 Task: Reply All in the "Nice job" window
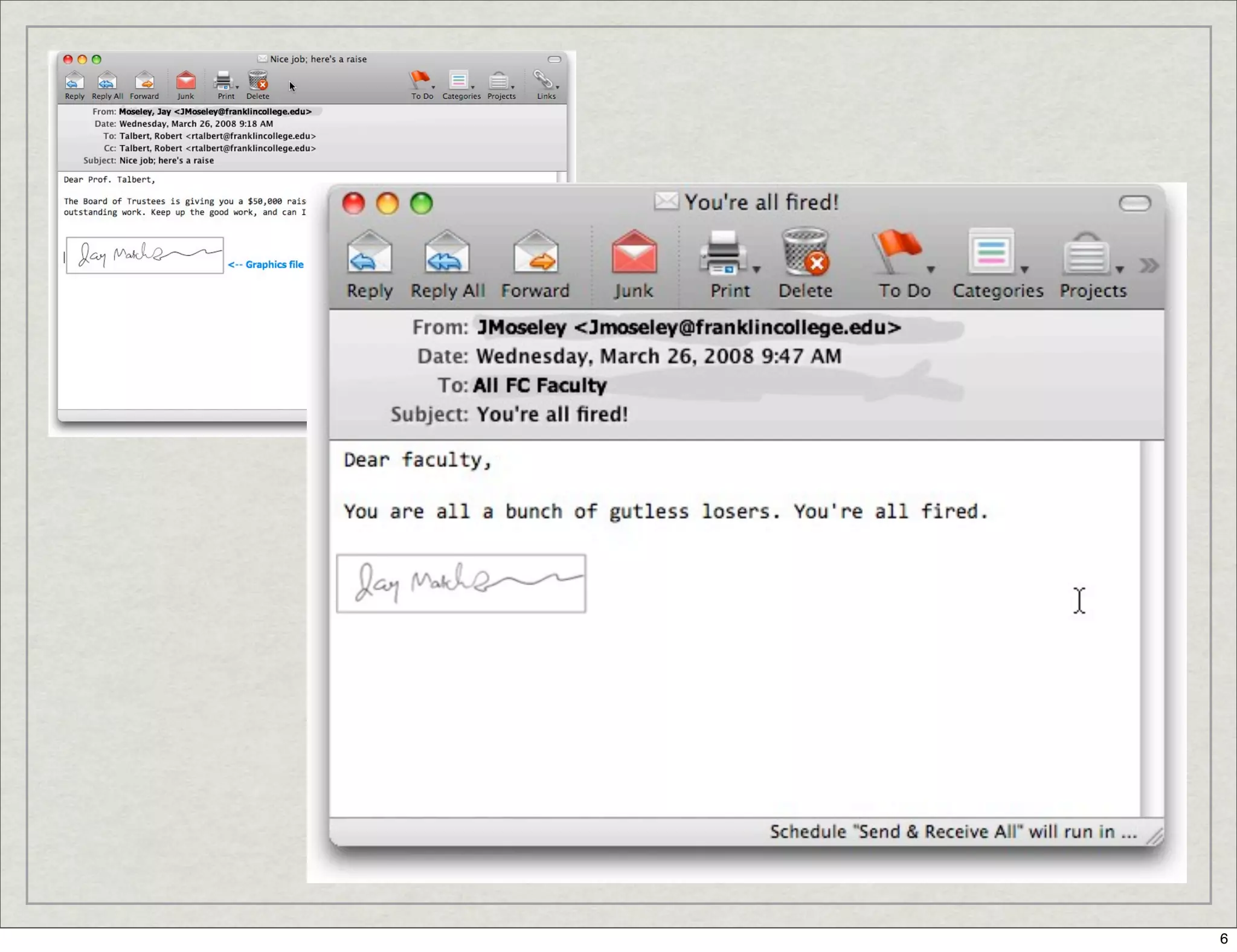click(x=107, y=85)
